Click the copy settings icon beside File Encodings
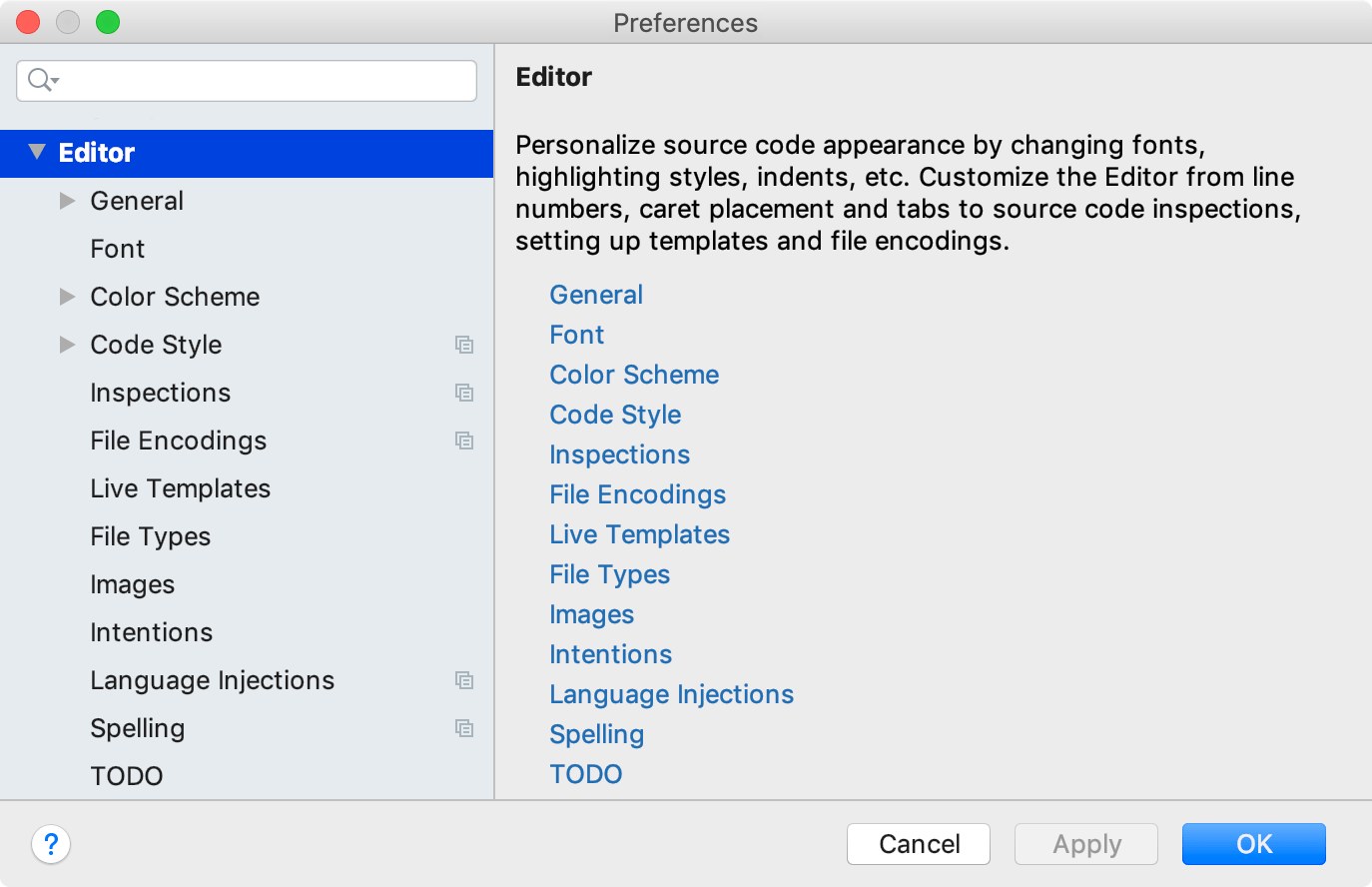Viewport: 1372px width, 887px height. click(x=464, y=441)
